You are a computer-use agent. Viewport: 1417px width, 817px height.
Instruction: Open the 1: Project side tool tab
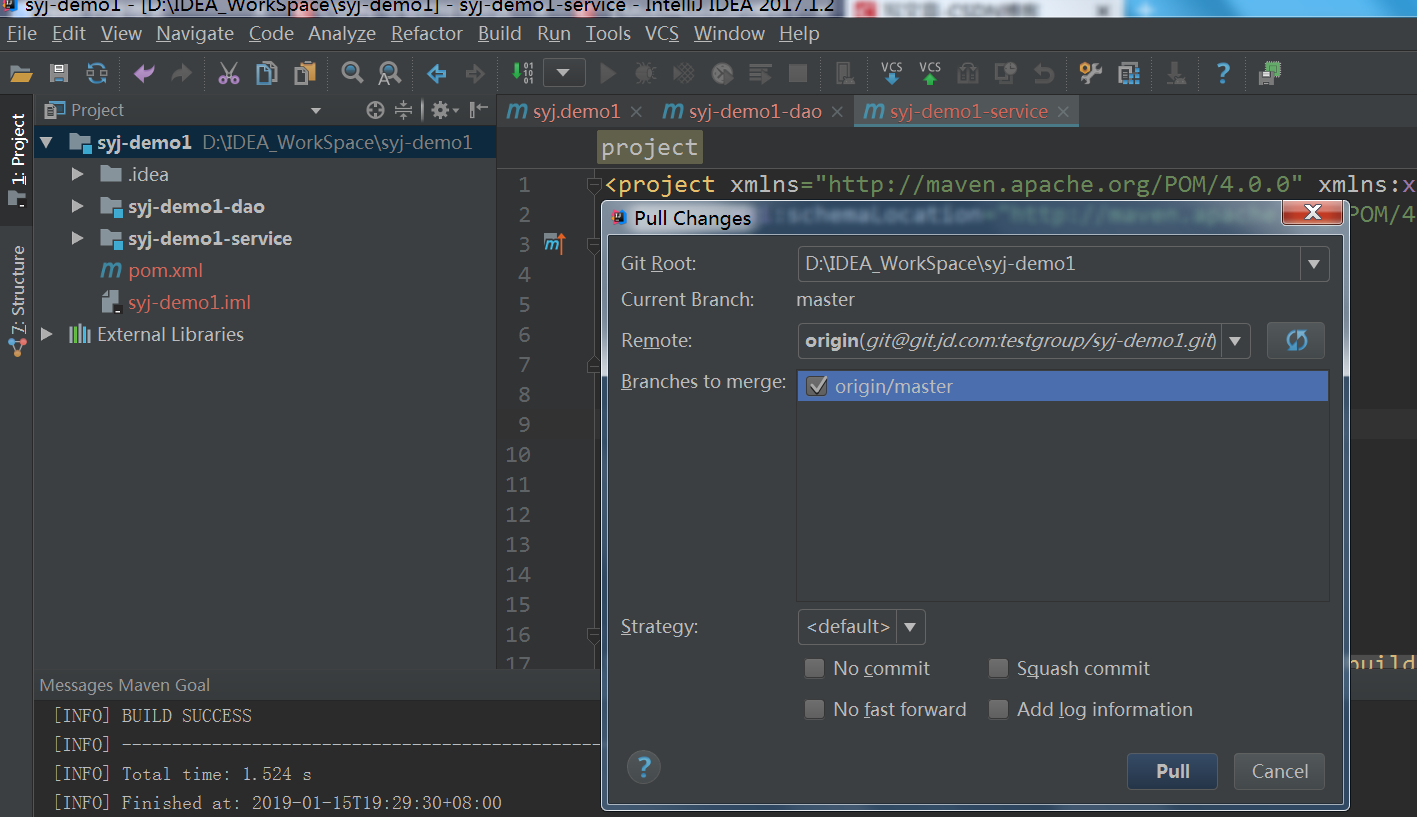(x=17, y=160)
